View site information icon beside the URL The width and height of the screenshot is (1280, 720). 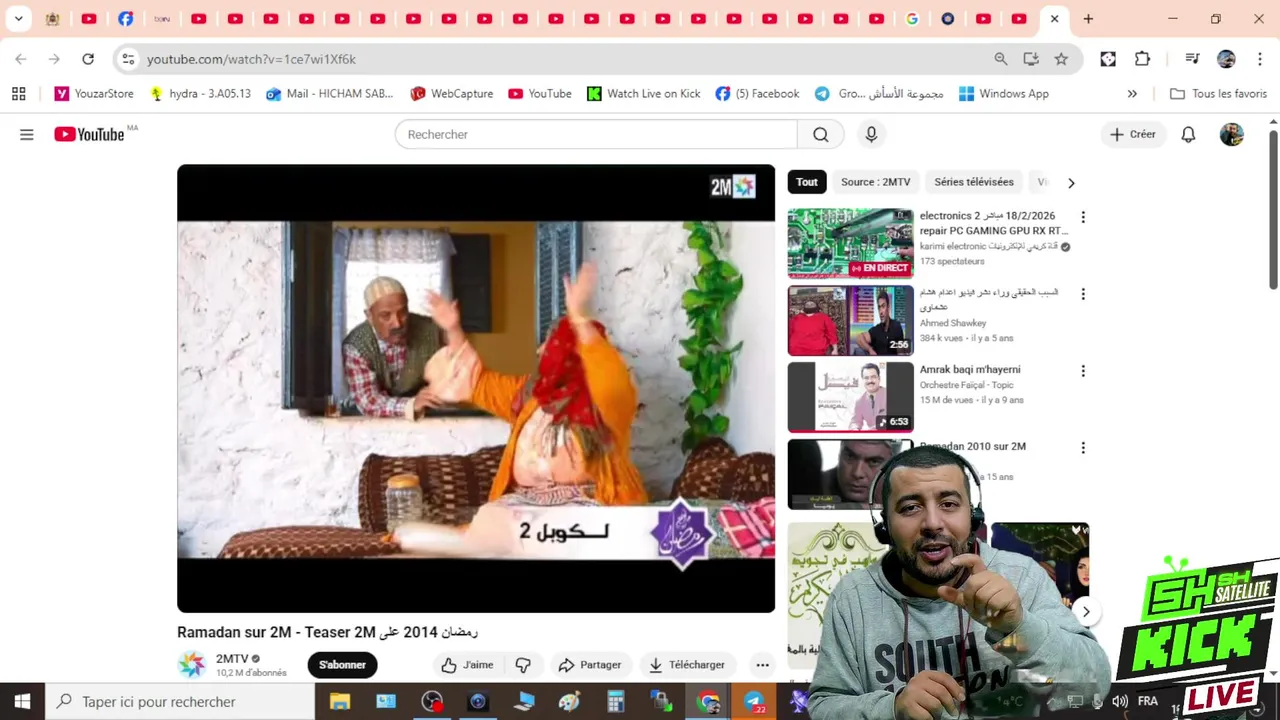(x=128, y=59)
